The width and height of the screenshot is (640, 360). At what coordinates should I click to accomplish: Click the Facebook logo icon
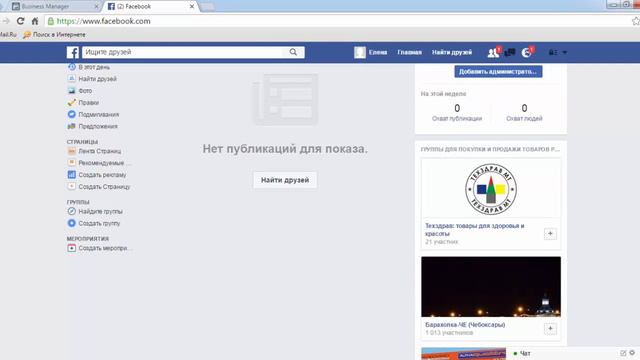(x=73, y=52)
